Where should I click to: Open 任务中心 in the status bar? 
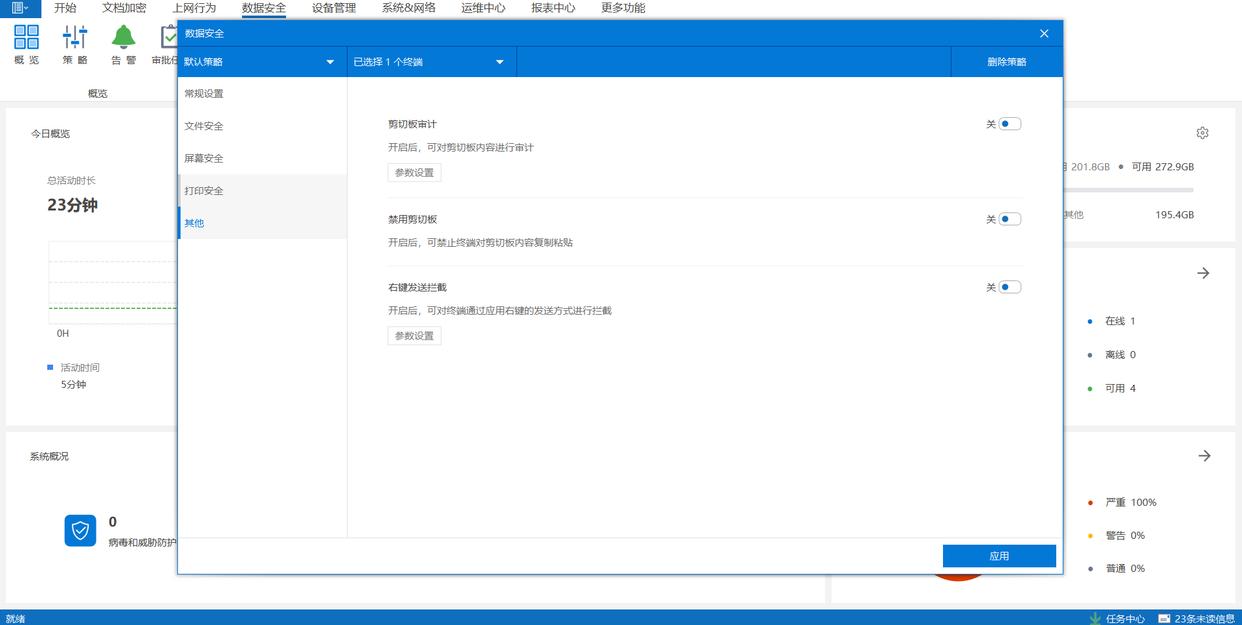[x=1117, y=618]
